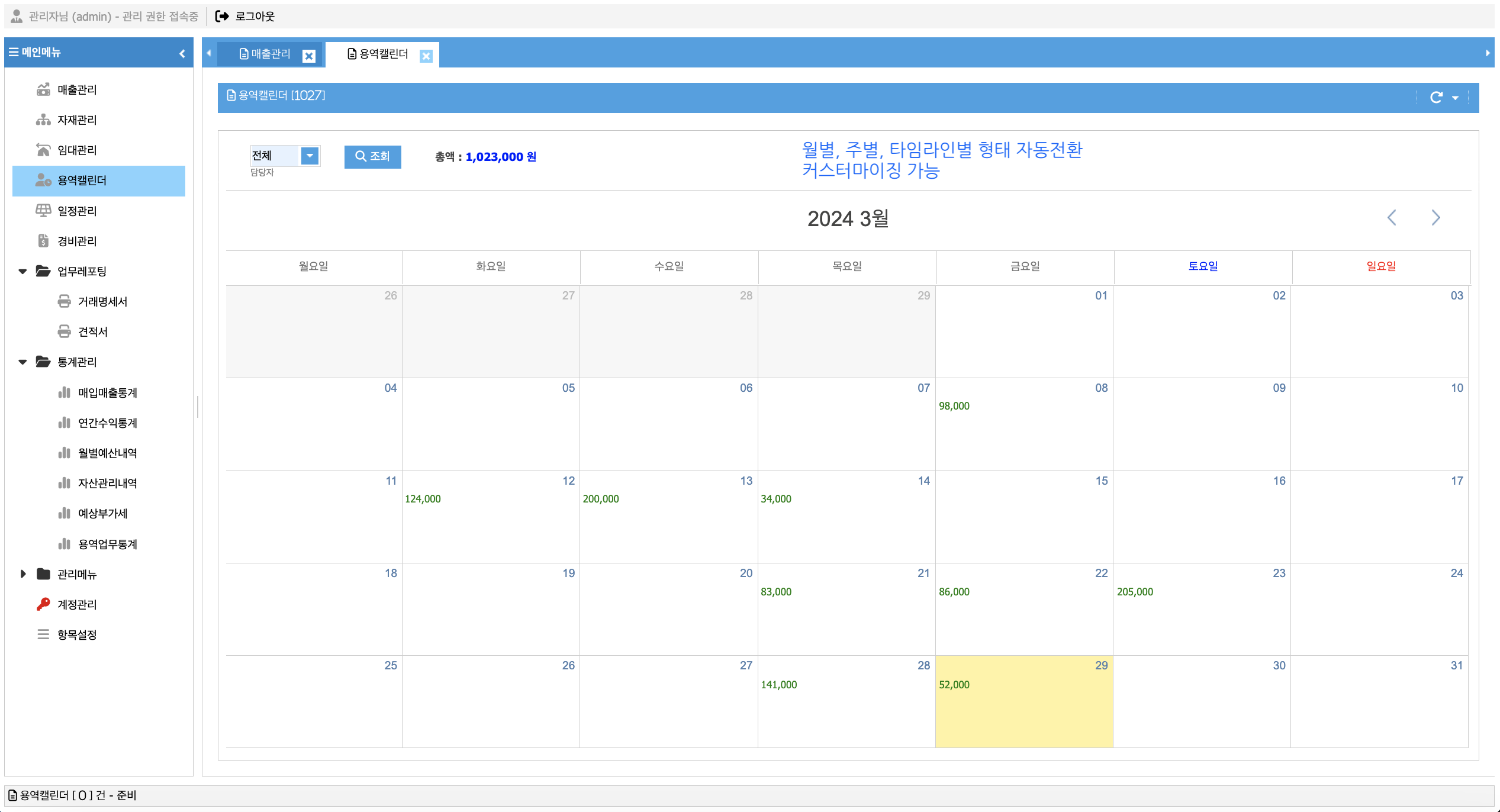
Task: Open 경비관리 menu item
Action: click(77, 241)
